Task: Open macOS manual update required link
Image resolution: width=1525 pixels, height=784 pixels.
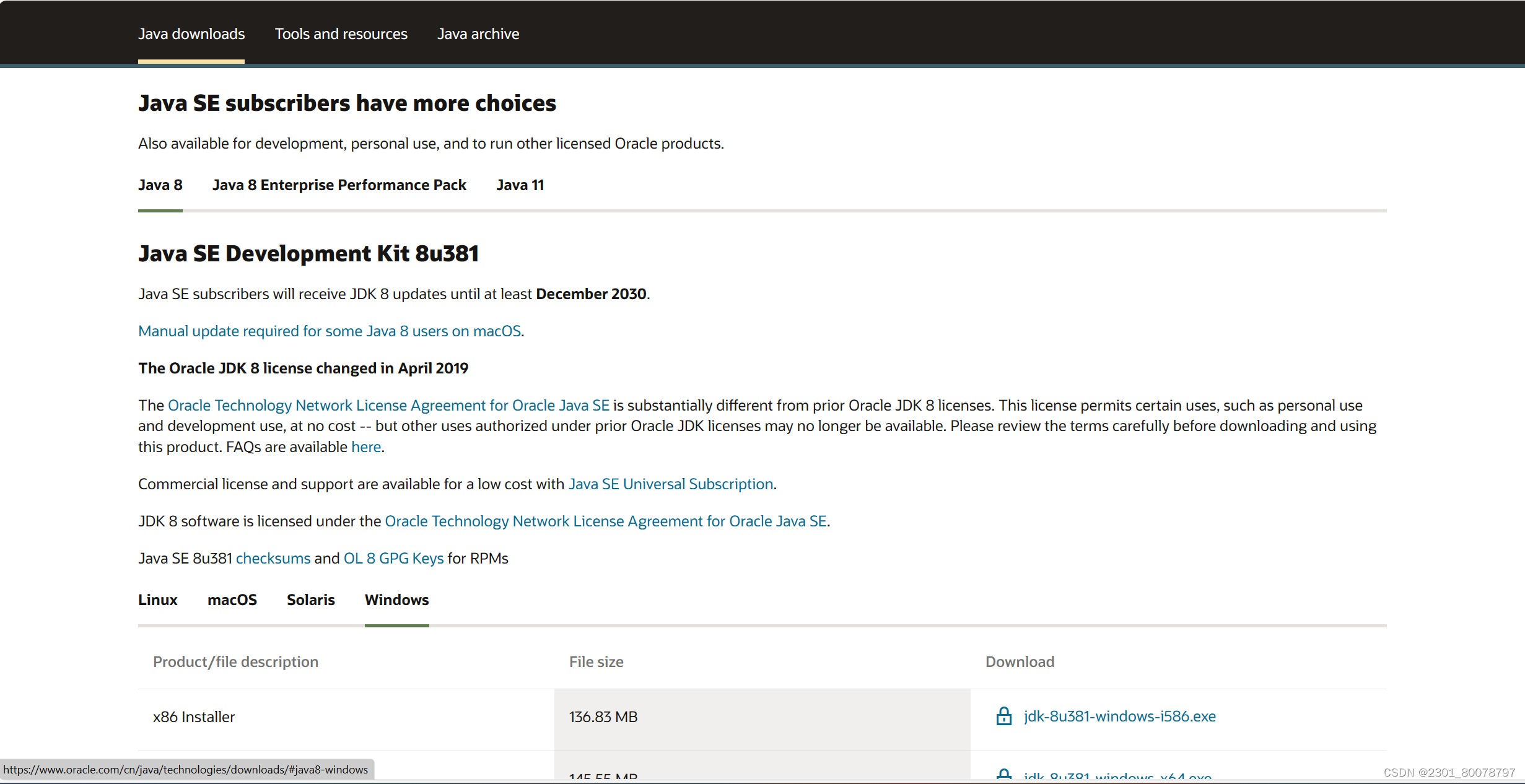Action: tap(329, 331)
